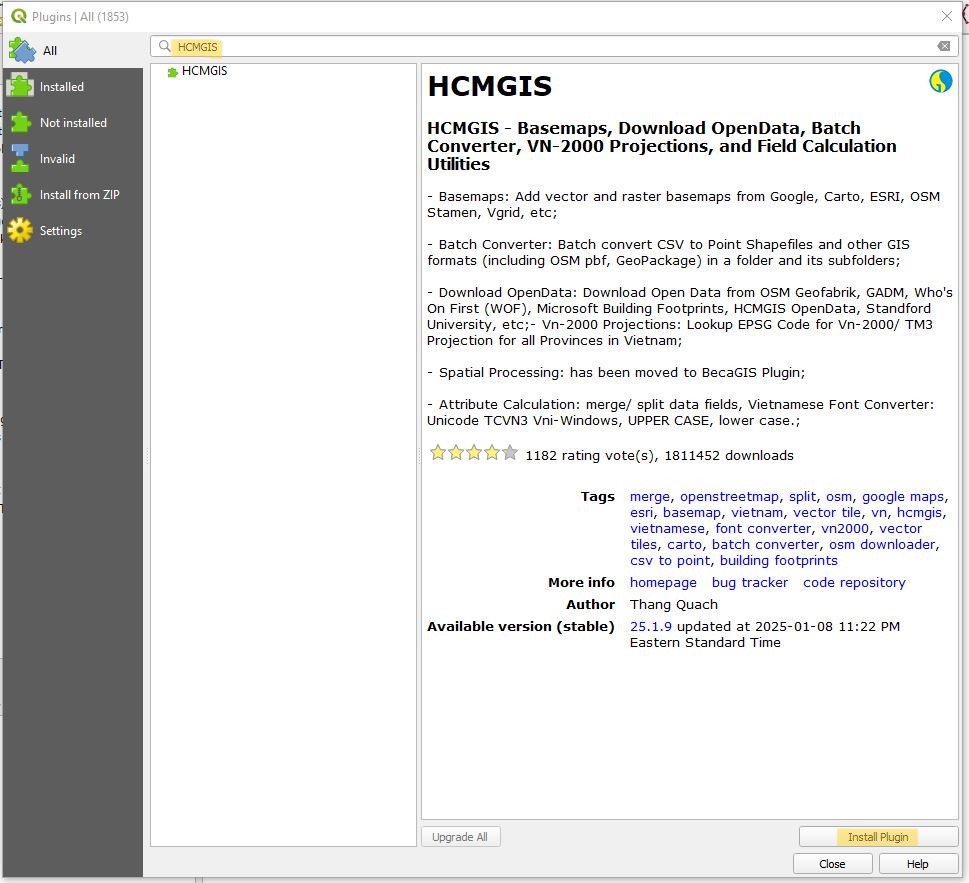This screenshot has height=883, width=969.
Task: Click the Upgrade All button
Action: [460, 837]
